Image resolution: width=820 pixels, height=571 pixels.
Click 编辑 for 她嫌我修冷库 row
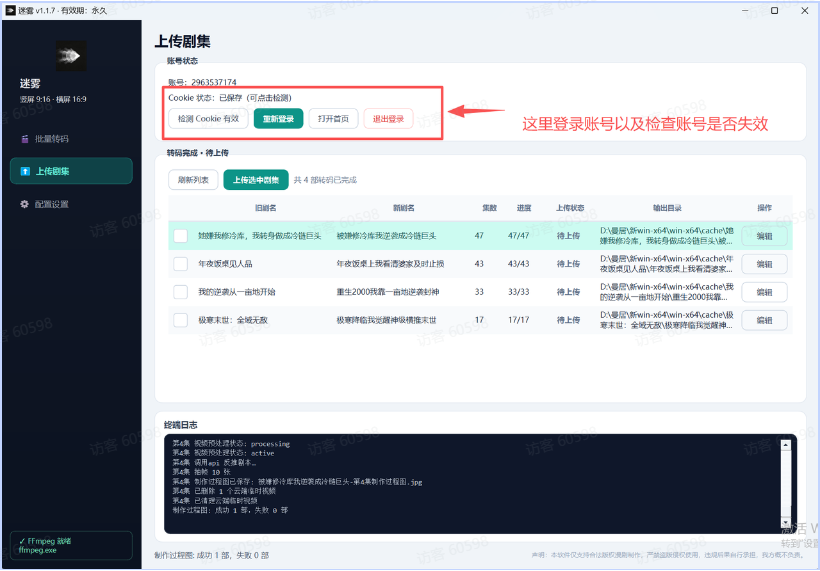pyautogui.click(x=765, y=236)
